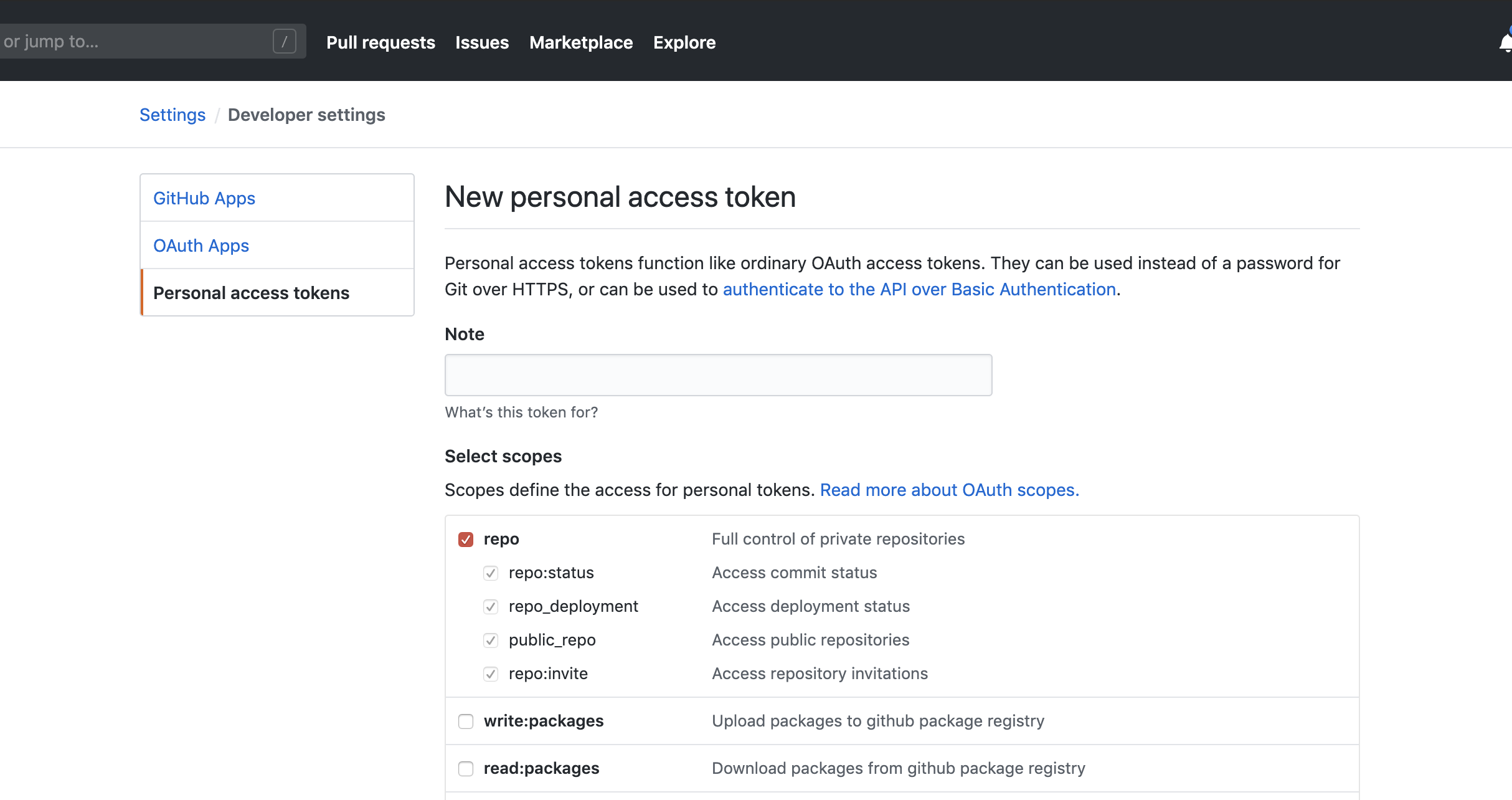Image resolution: width=1512 pixels, height=800 pixels.
Task: Open the Issues page
Action: 481,42
